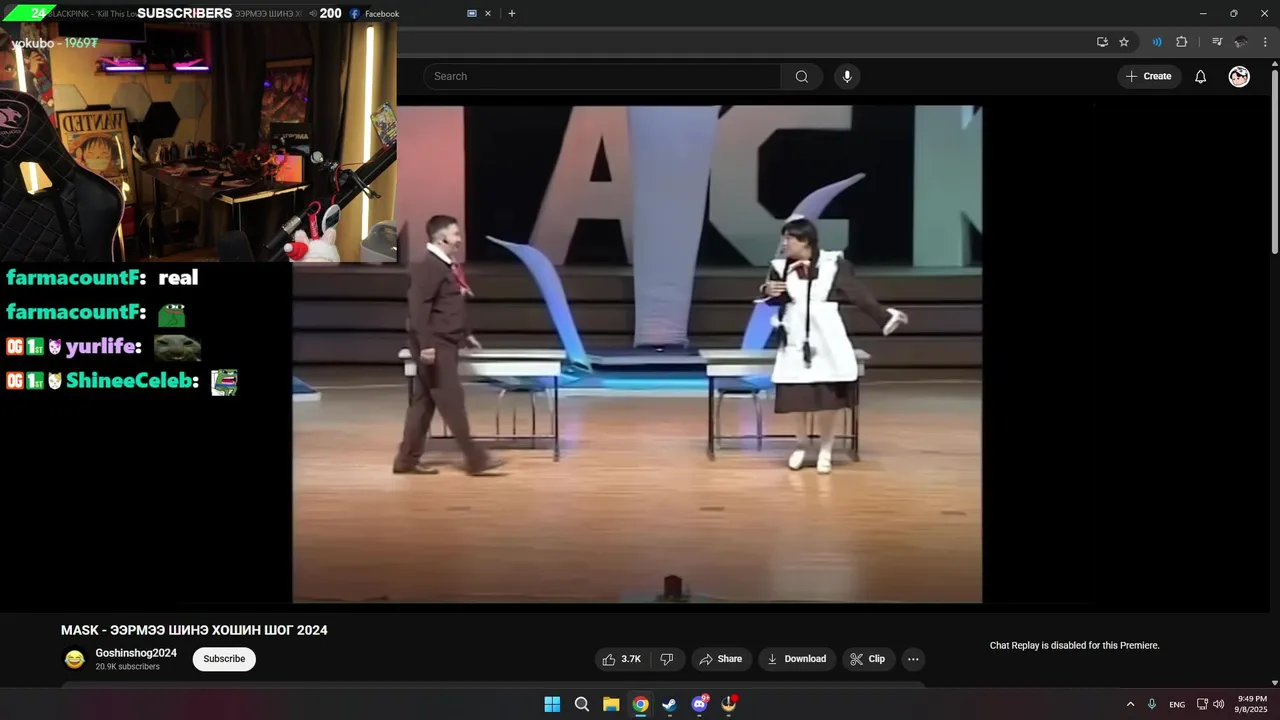Click "20.9K subscribers" text

coord(128,667)
